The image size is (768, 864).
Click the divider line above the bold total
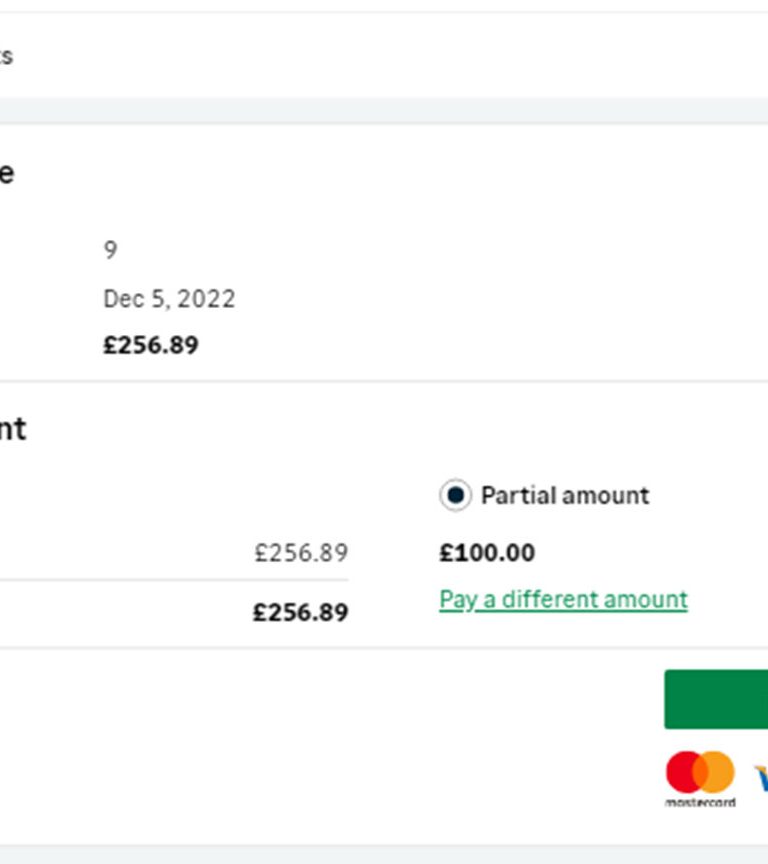click(x=174, y=580)
